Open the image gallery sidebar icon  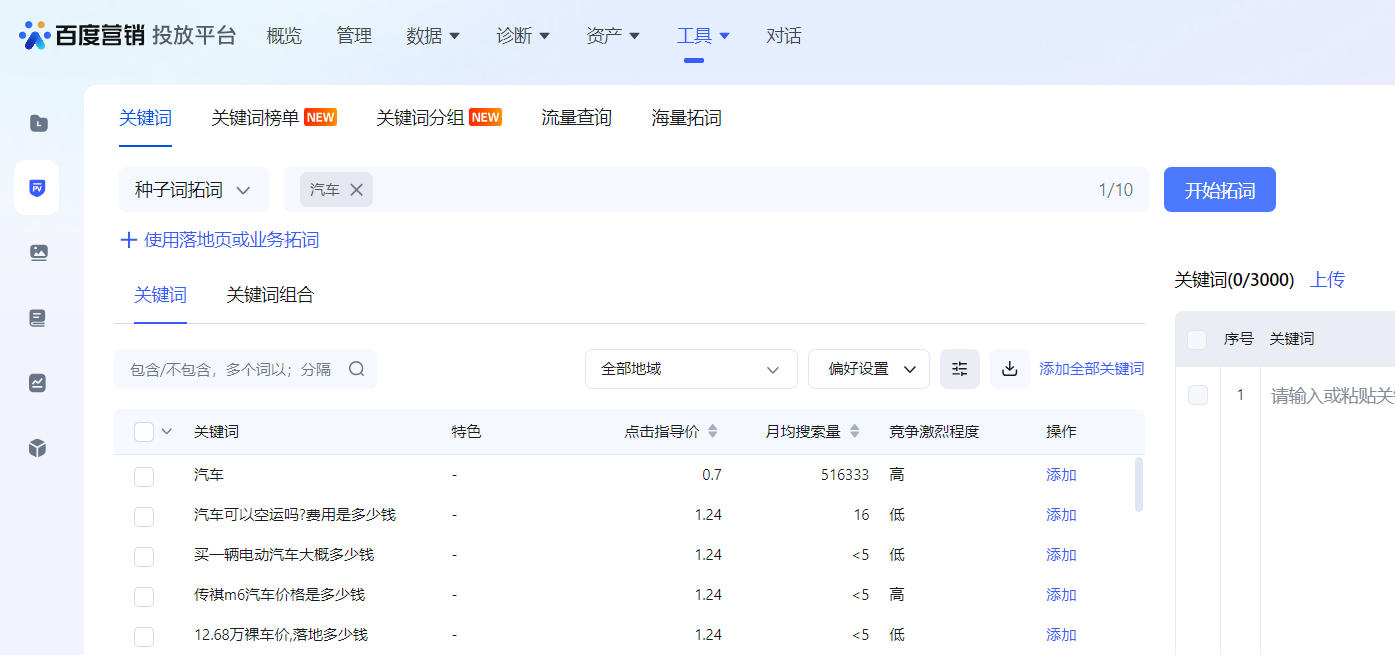coord(38,253)
